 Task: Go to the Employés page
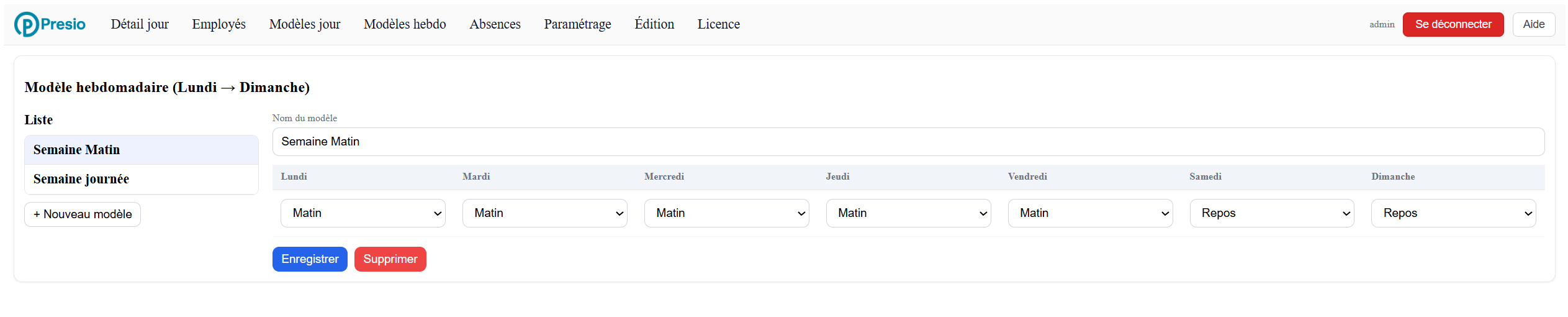[219, 24]
